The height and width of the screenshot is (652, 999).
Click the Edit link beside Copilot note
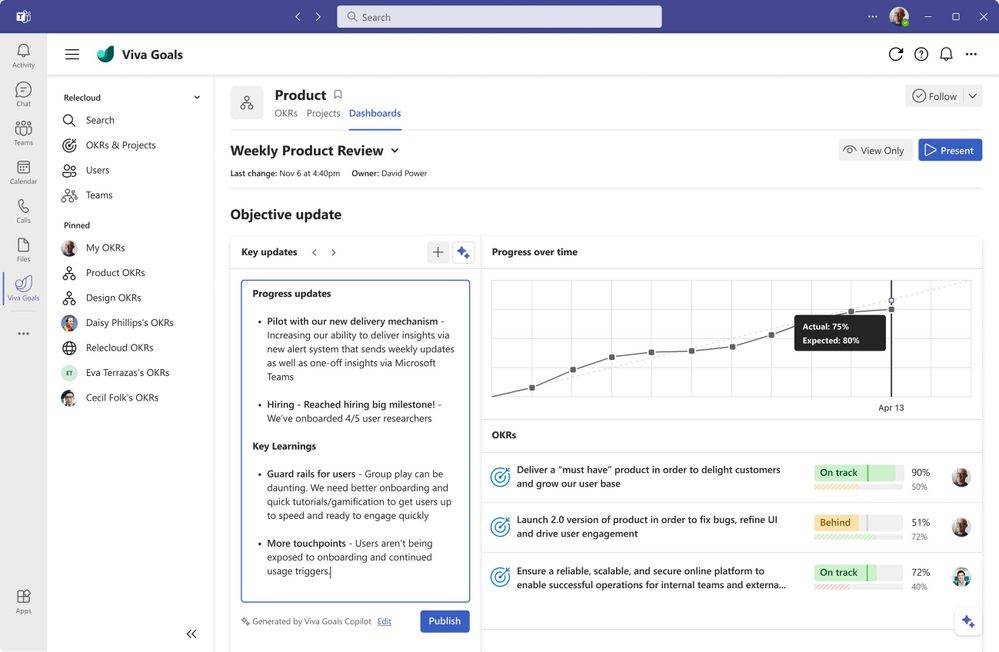click(x=384, y=622)
